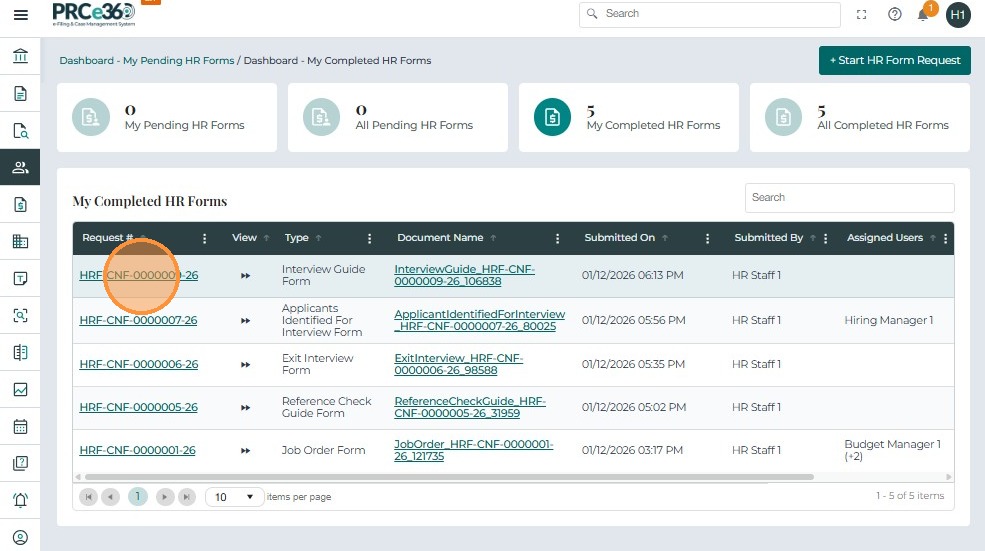The width and height of the screenshot is (985, 551).
Task: Open the help question mark icon
Action: 894,14
